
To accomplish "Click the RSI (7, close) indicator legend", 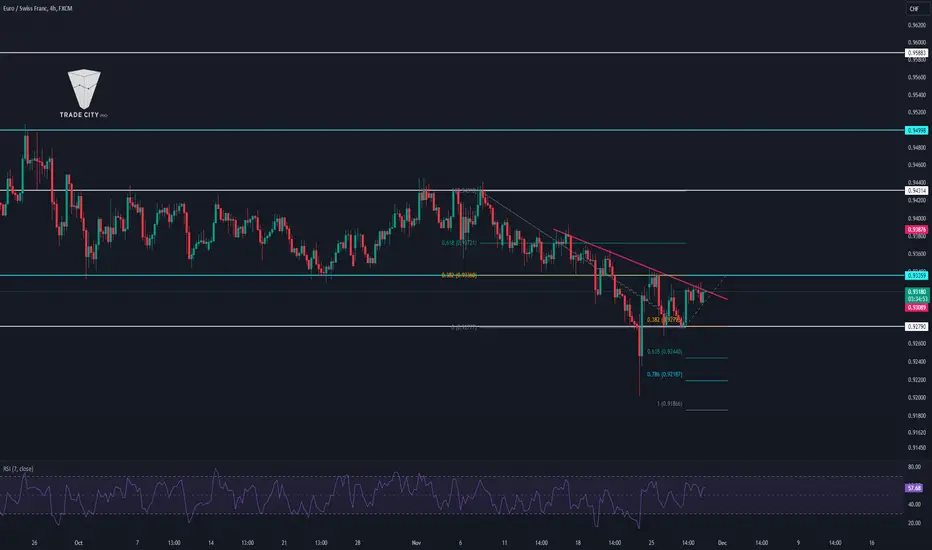I will (x=18, y=469).
